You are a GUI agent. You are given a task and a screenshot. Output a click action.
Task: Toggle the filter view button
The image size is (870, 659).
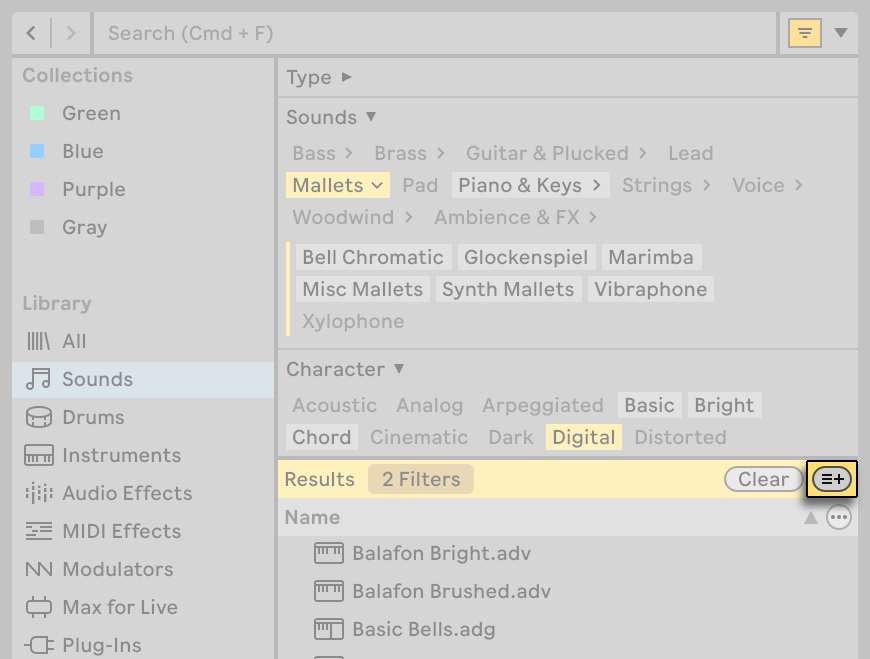point(805,33)
